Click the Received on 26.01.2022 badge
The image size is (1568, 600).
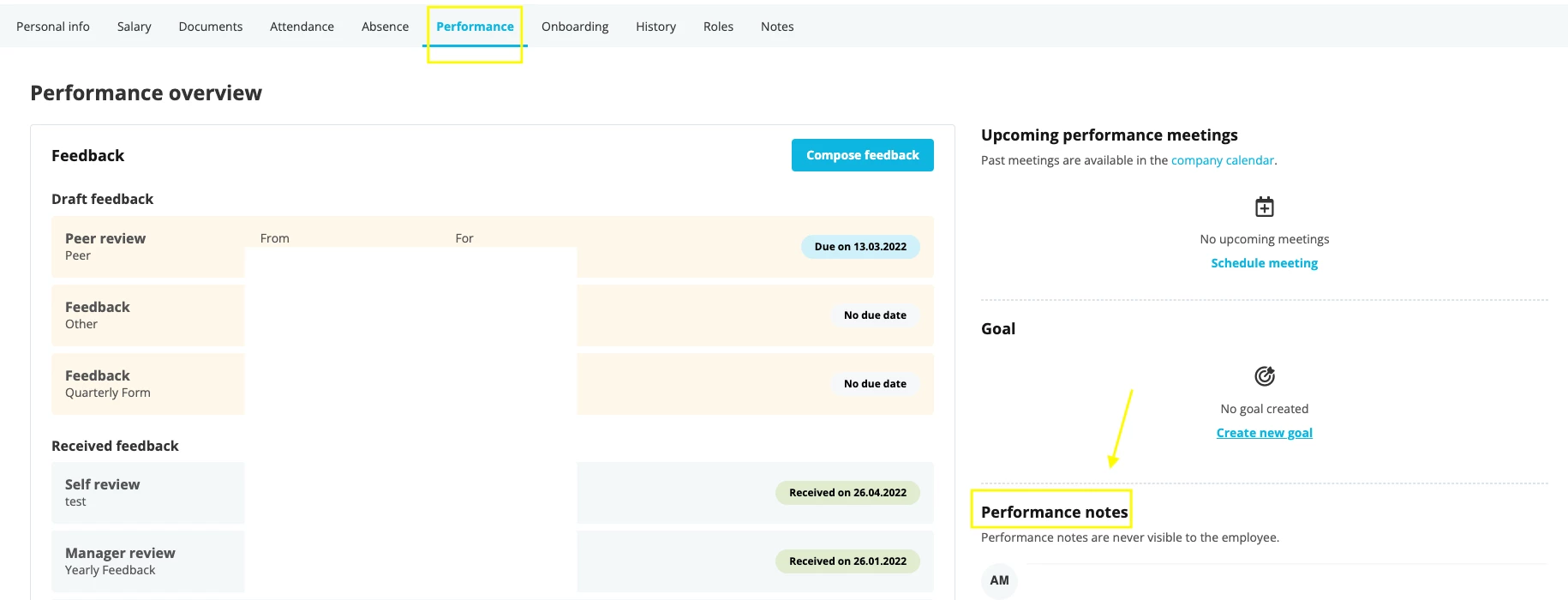(x=847, y=561)
